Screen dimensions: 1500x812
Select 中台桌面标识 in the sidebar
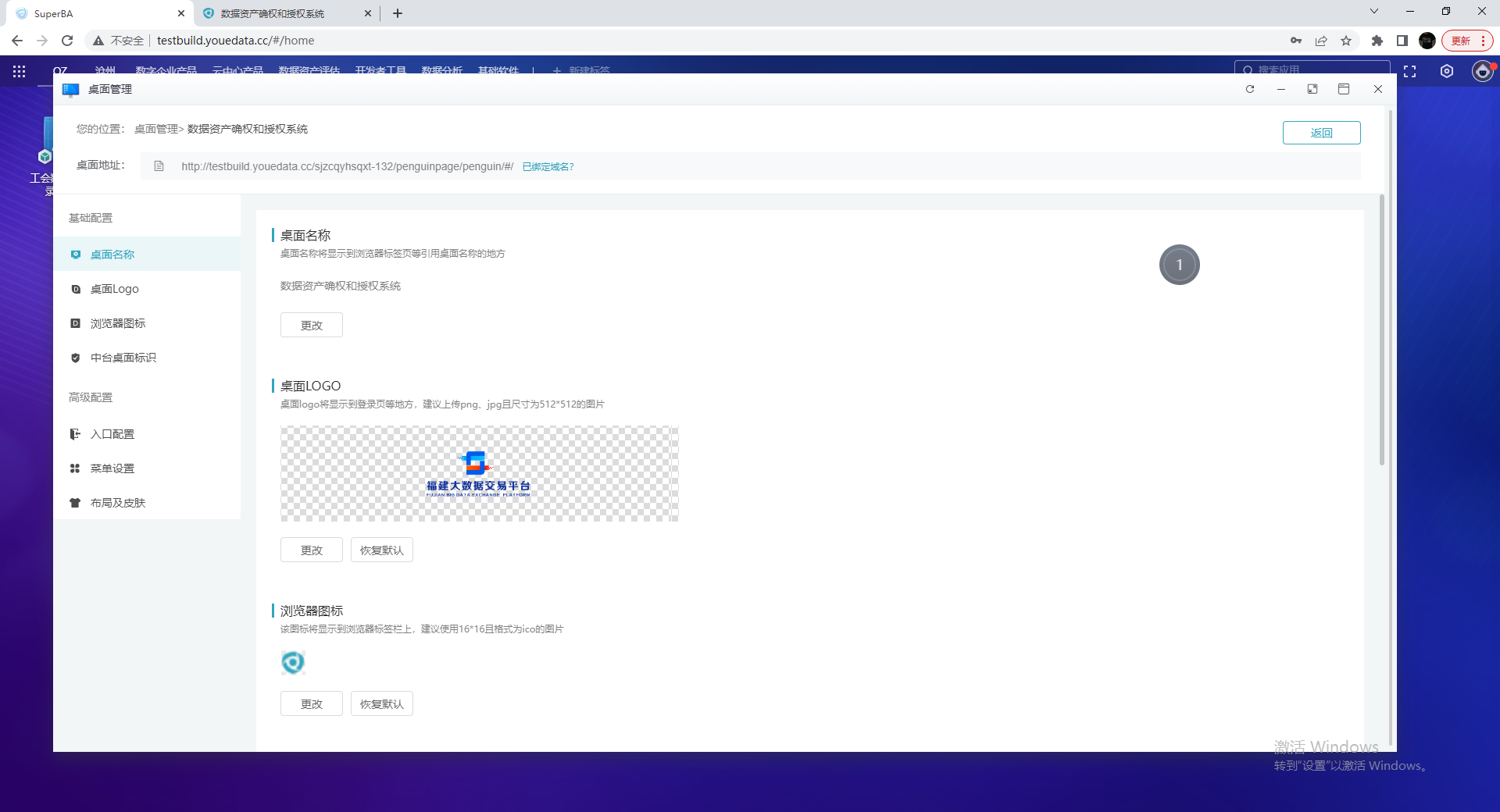pyautogui.click(x=147, y=358)
